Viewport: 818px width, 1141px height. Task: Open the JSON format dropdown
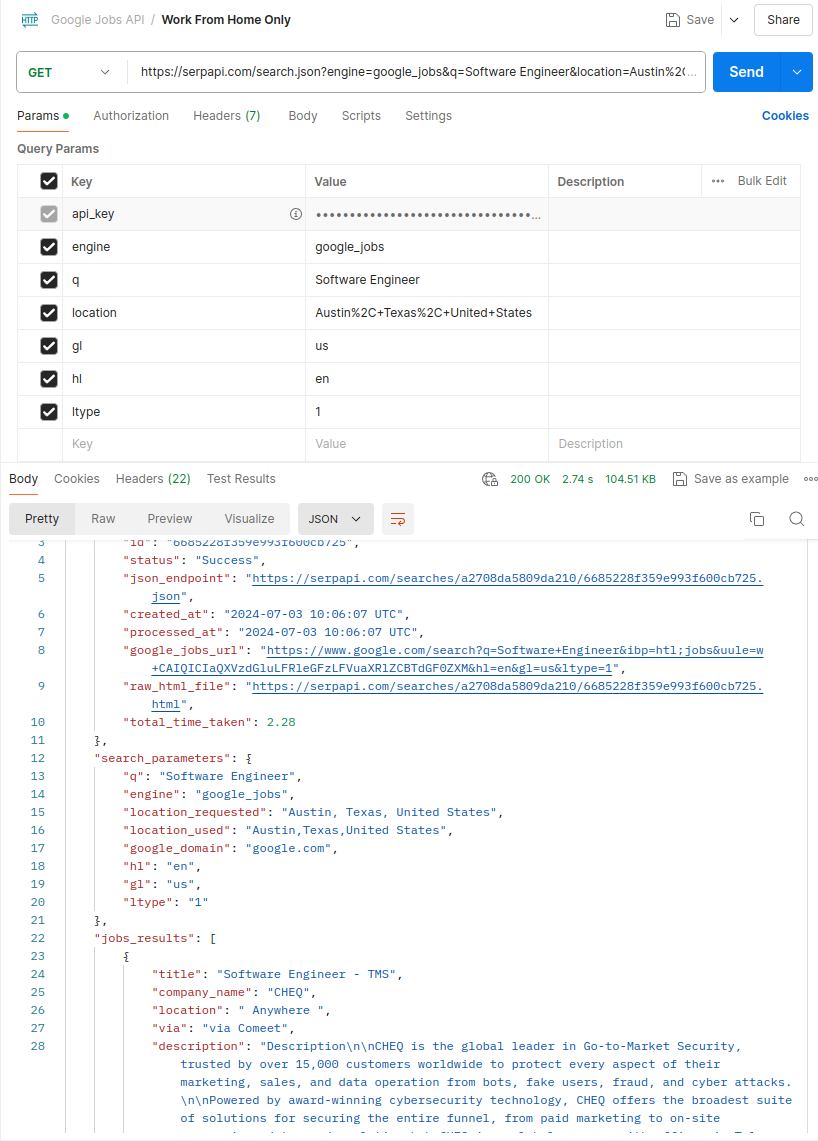[x=335, y=519]
